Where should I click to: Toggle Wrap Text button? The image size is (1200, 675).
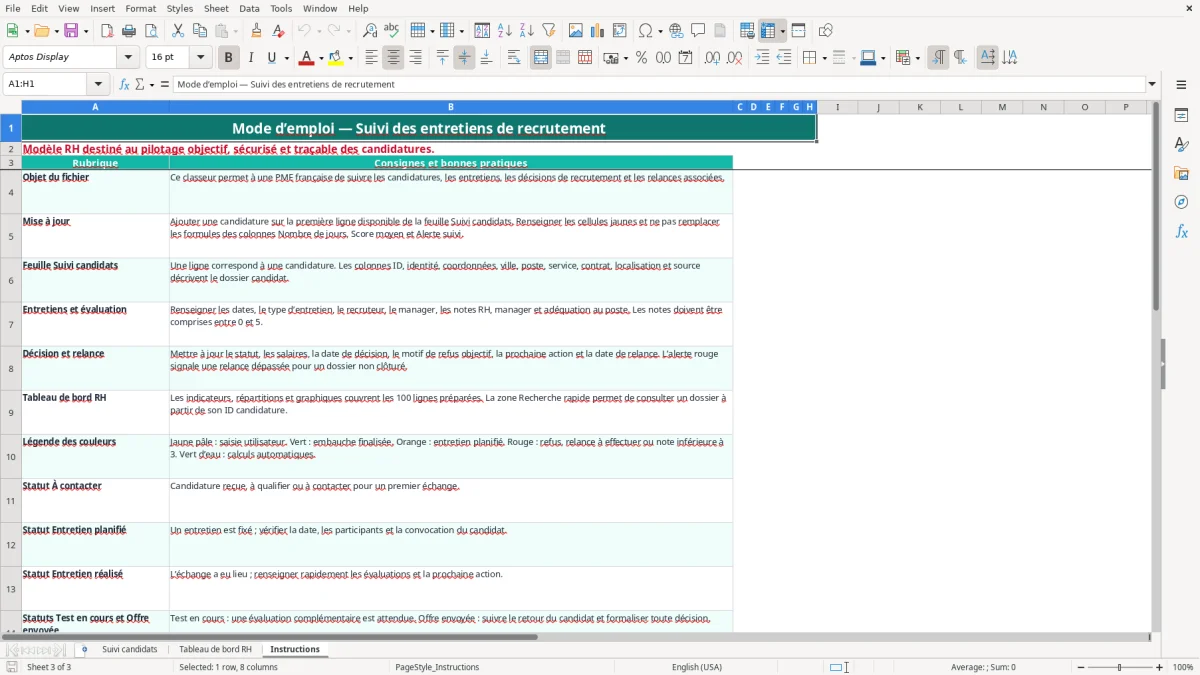pyautogui.click(x=514, y=58)
